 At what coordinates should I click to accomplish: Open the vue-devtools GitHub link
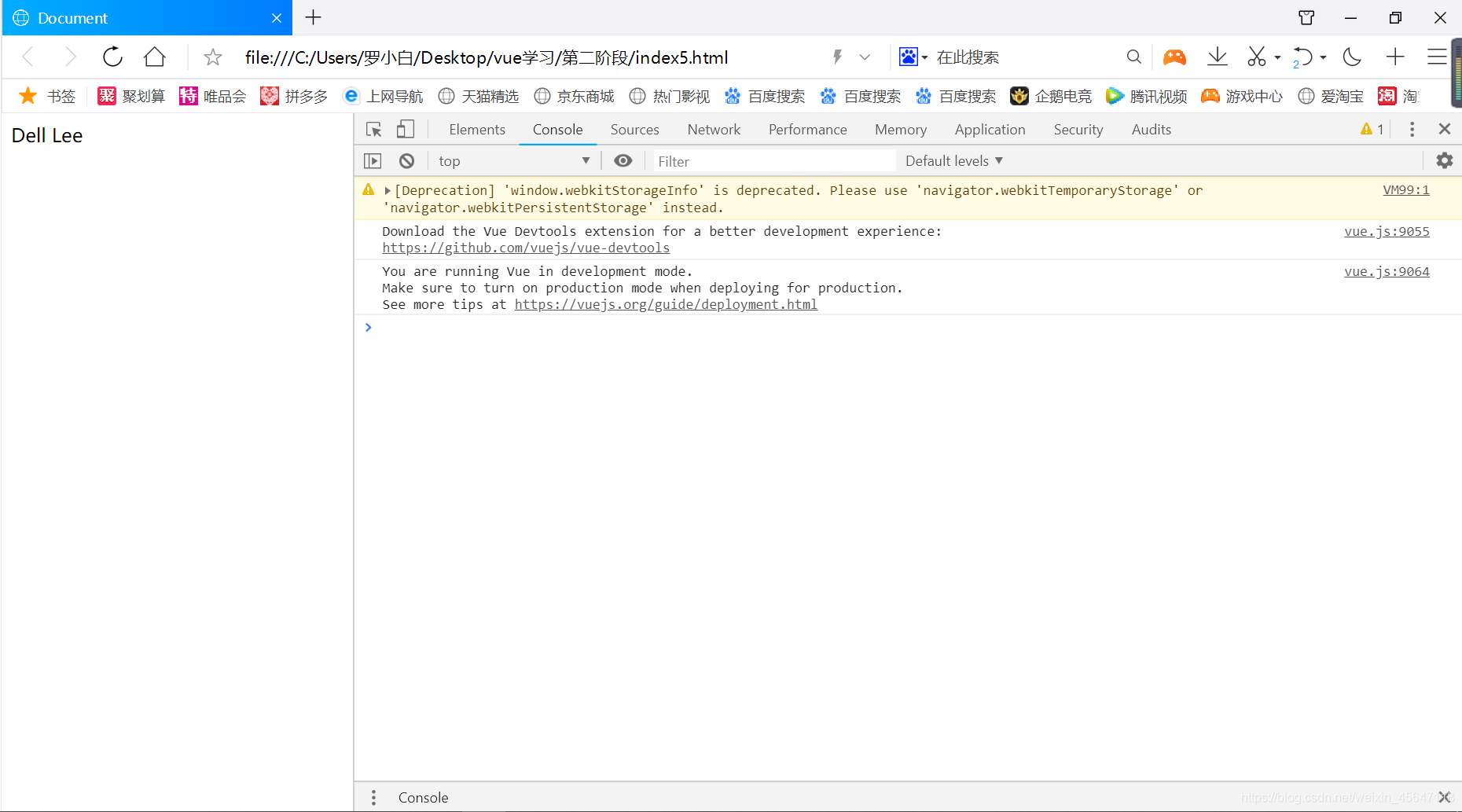click(x=526, y=248)
